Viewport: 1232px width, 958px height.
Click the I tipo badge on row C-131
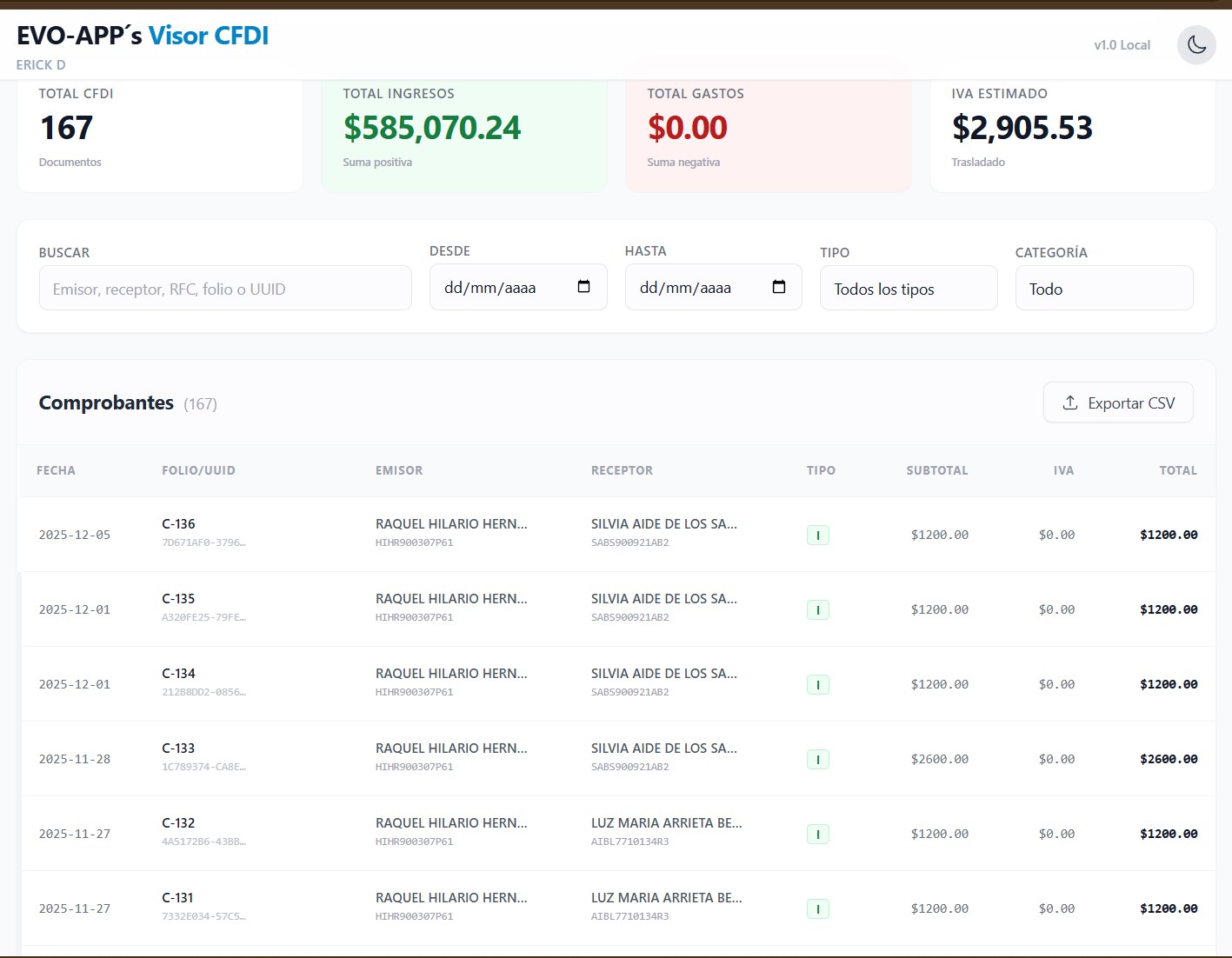(x=817, y=908)
